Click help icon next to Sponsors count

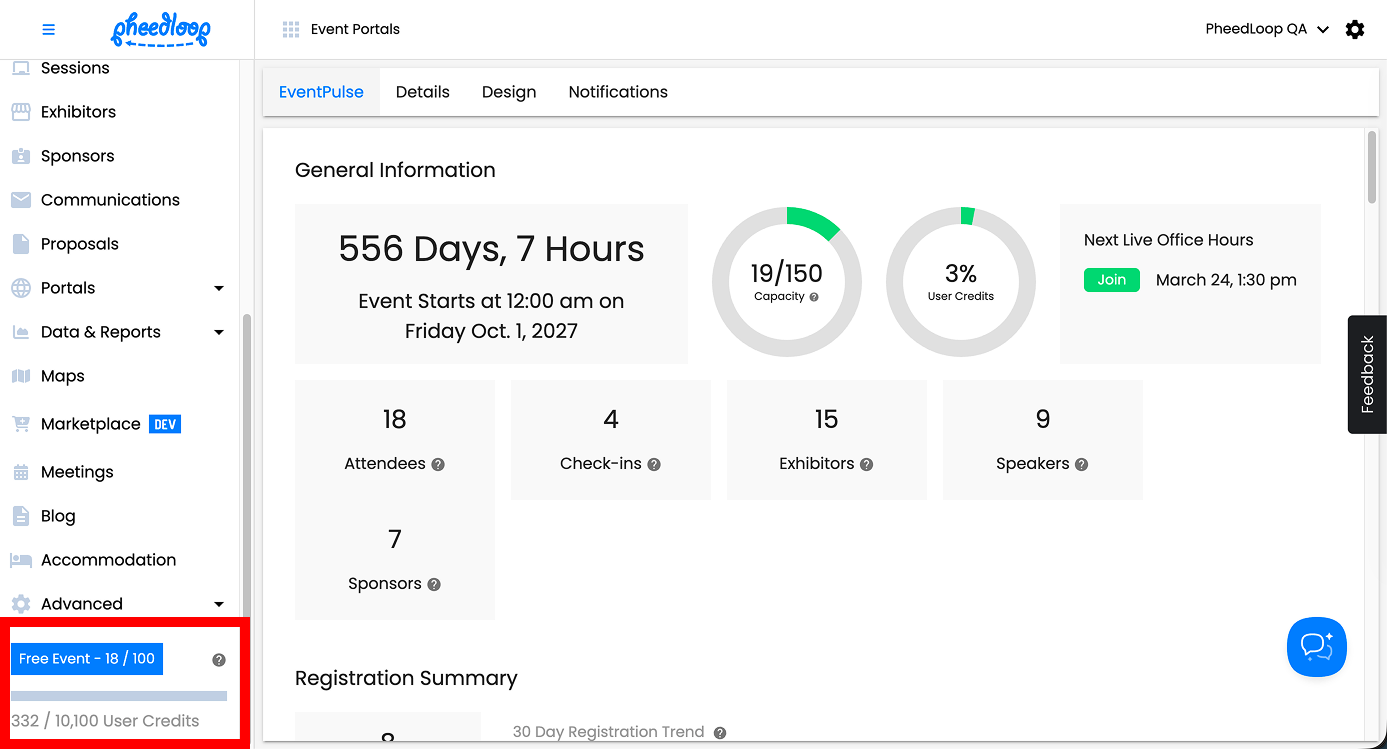click(x=434, y=584)
